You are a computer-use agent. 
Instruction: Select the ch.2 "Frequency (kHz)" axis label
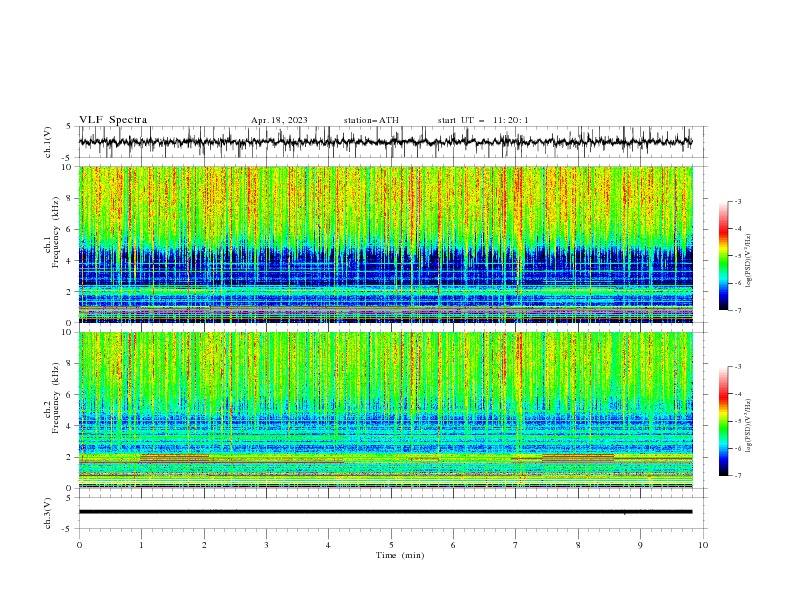click(x=55, y=397)
